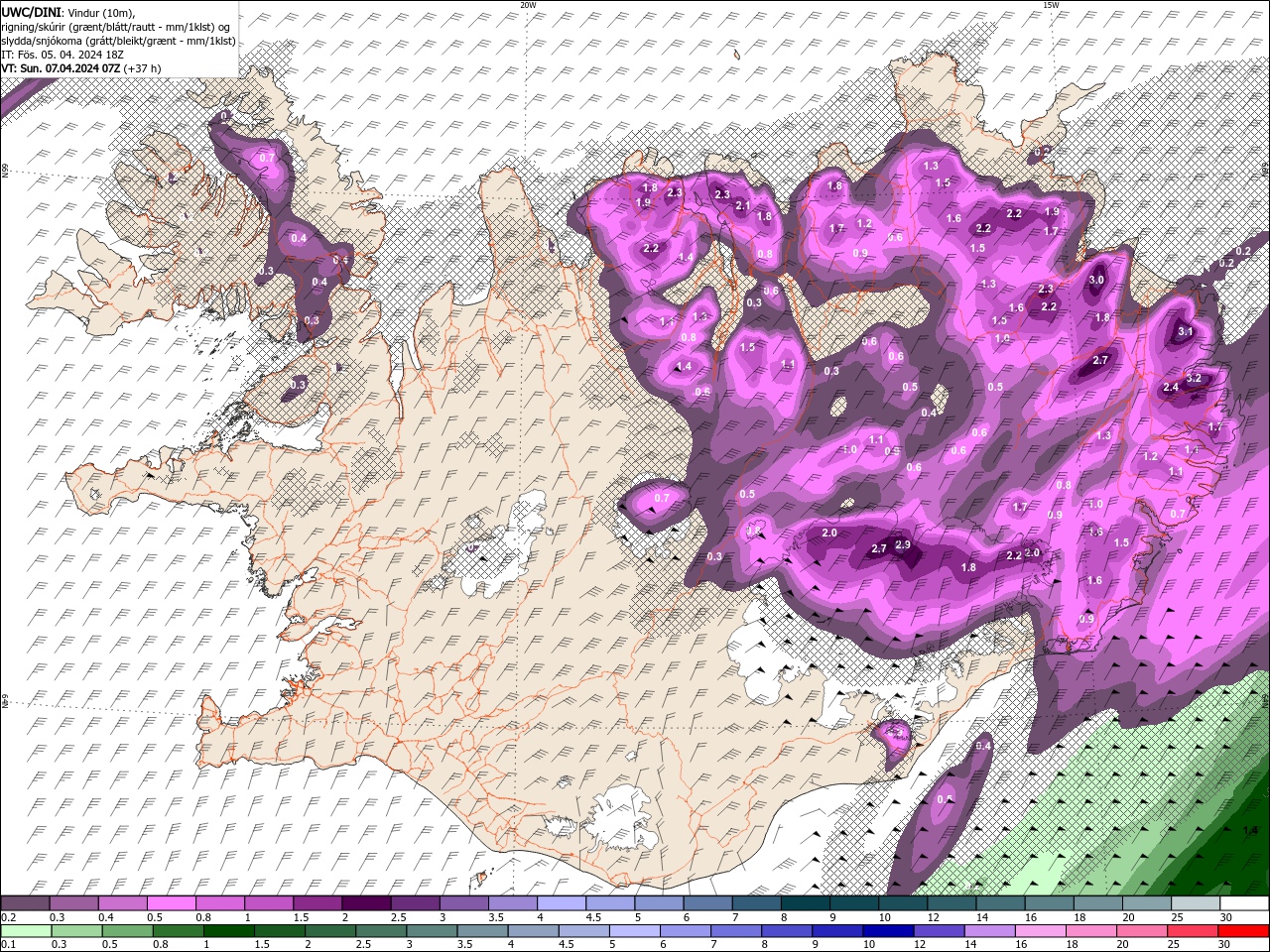Click the 3.2 snowfall value on the map
This screenshot has width=1270, height=952.
pyautogui.click(x=1195, y=378)
